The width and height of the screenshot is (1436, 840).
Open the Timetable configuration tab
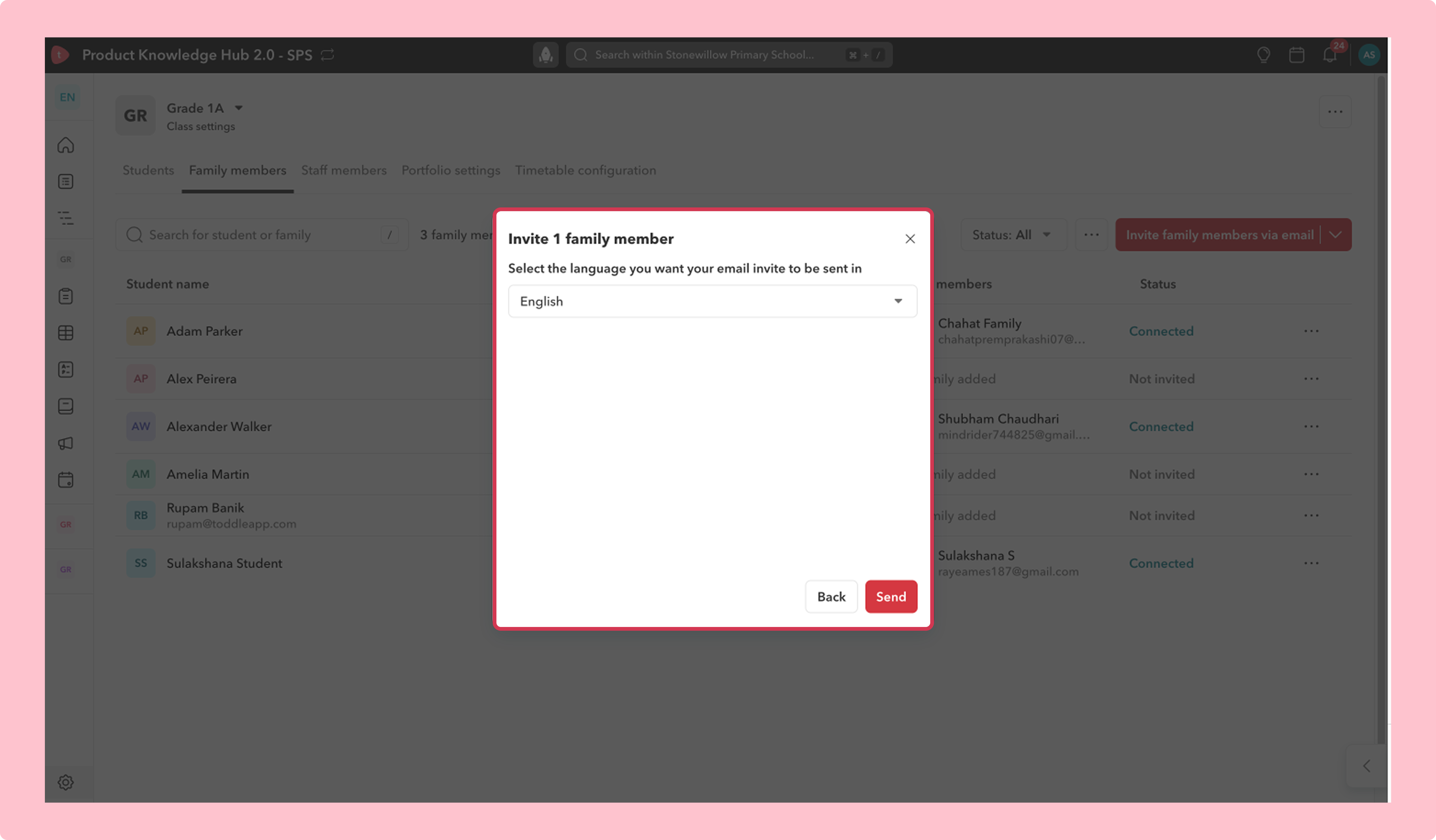click(x=586, y=170)
